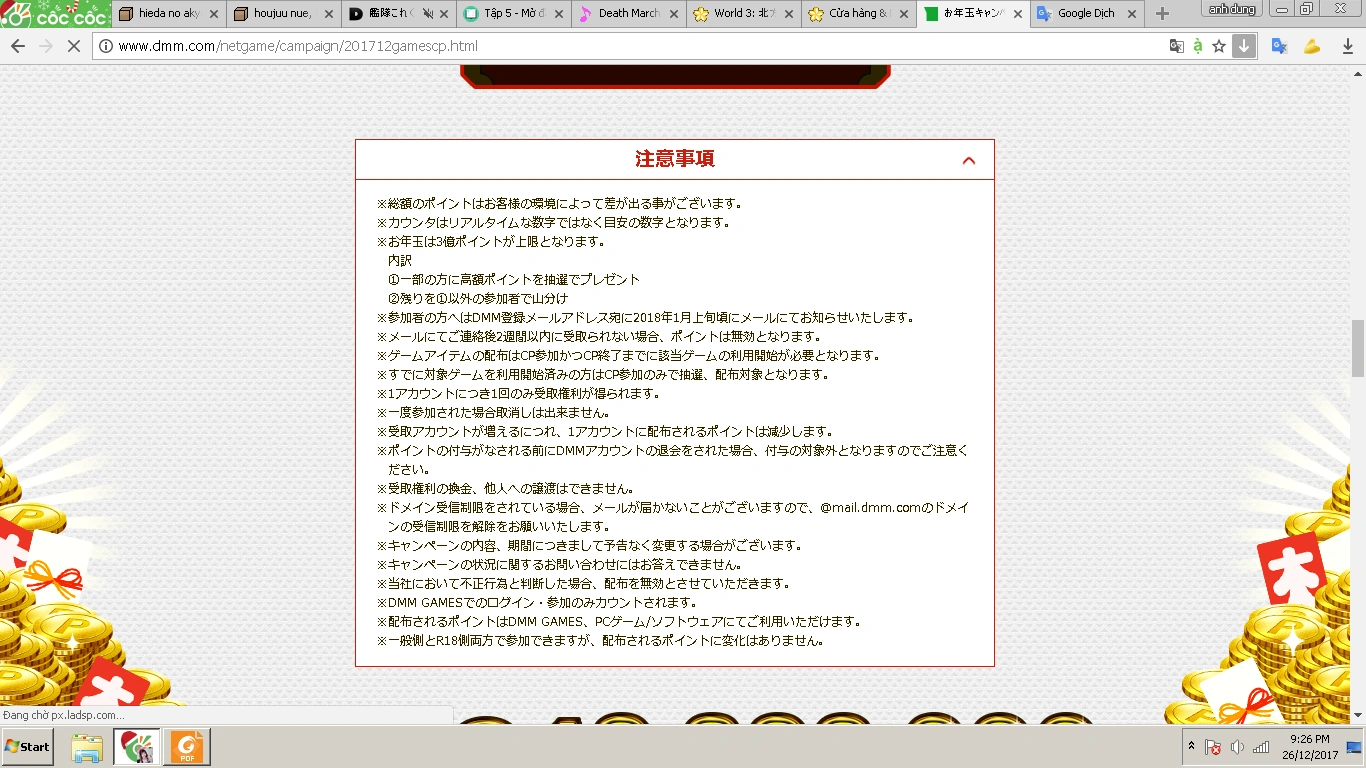Bookmark this page with the star icon
Image resolution: width=1366 pixels, height=768 pixels.
(x=1219, y=46)
